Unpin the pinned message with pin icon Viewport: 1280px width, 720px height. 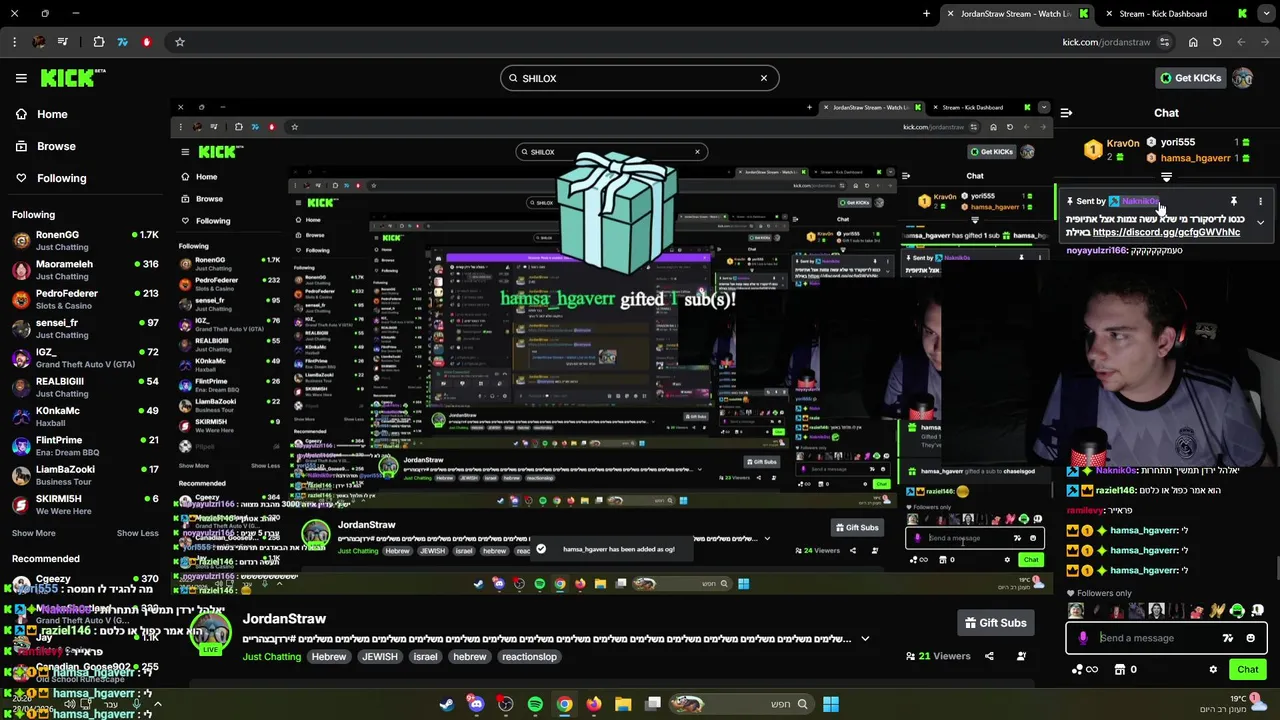1233,201
